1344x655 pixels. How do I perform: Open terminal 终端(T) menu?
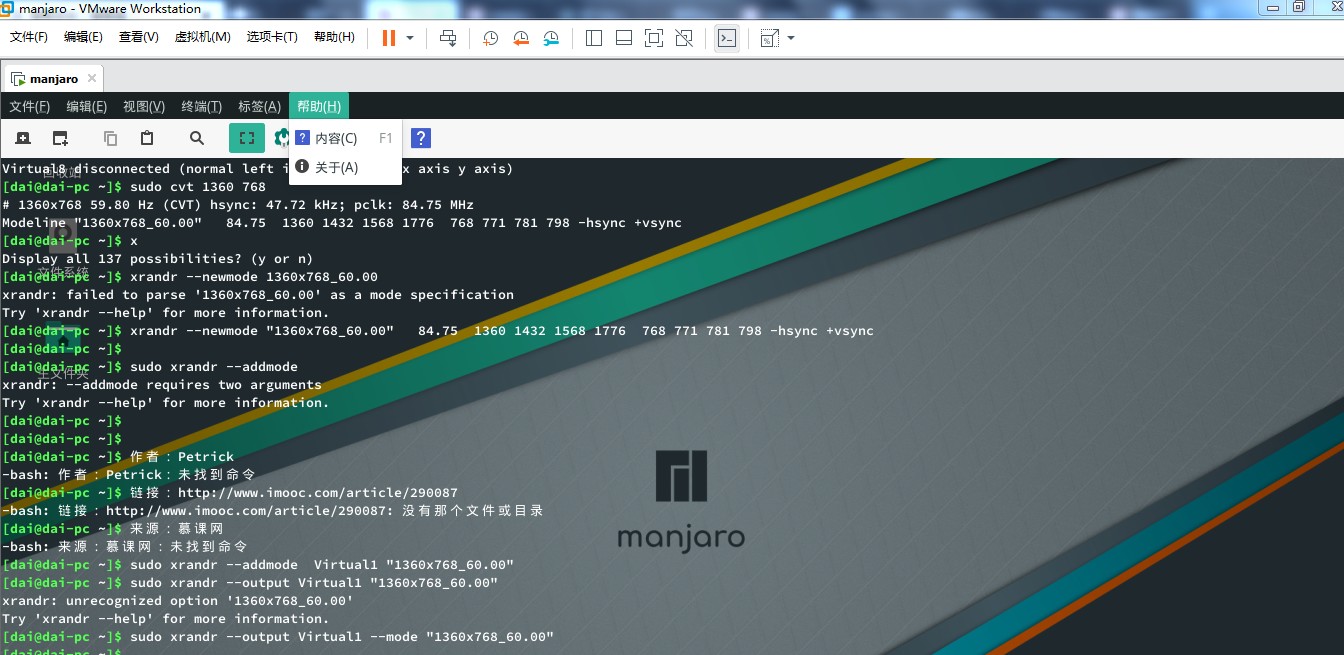point(201,106)
